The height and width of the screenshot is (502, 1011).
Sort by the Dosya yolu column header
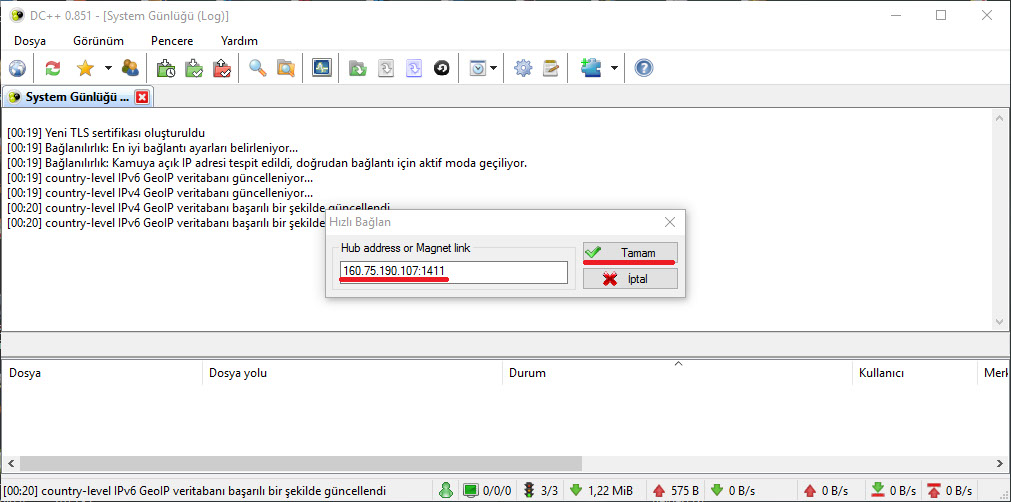tap(352, 372)
